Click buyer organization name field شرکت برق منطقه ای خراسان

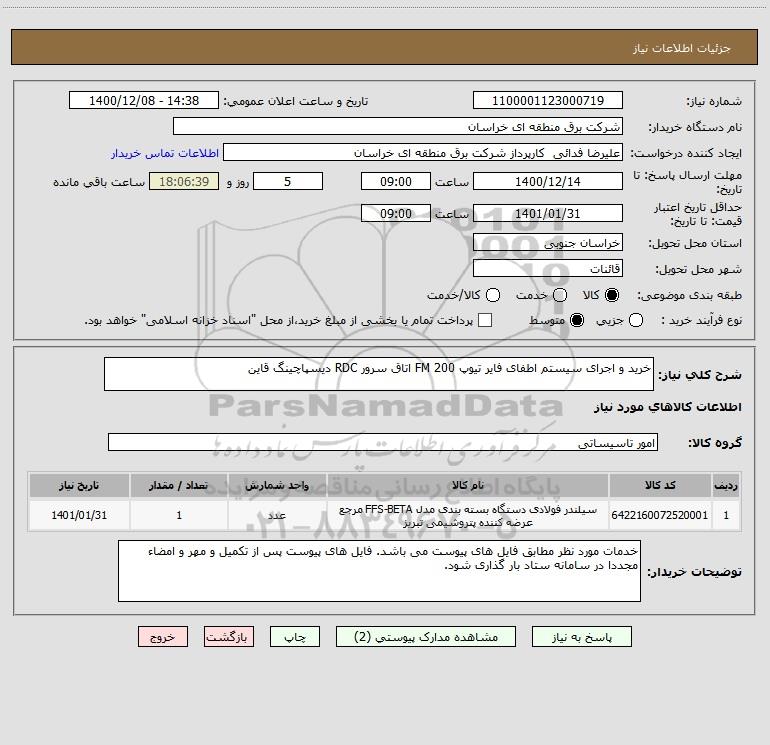pyautogui.click(x=398, y=127)
